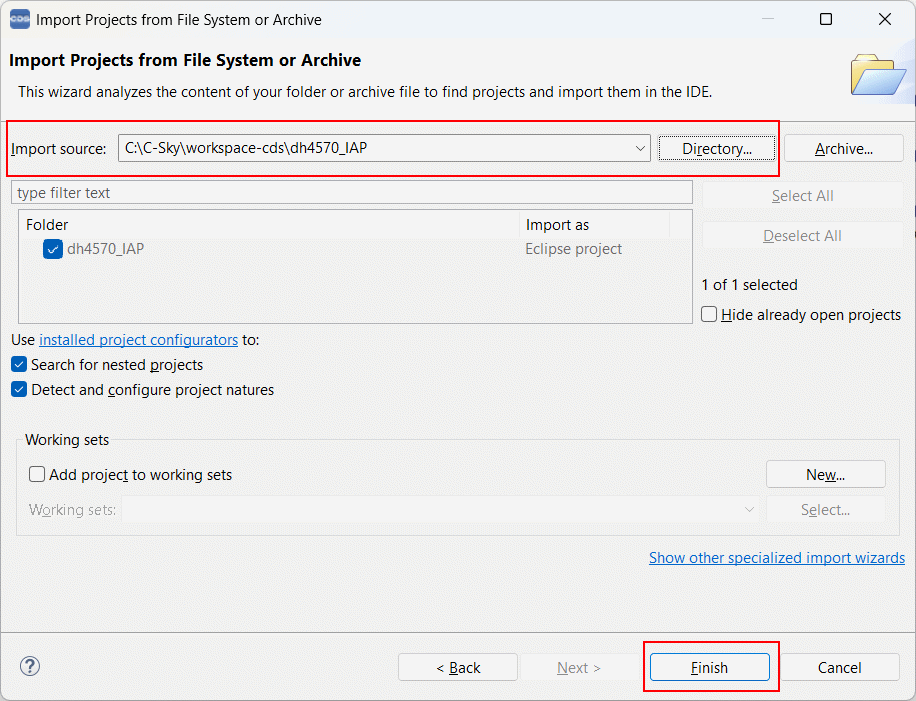Go back with the Back button
Image resolution: width=916 pixels, height=701 pixels.
click(458, 667)
